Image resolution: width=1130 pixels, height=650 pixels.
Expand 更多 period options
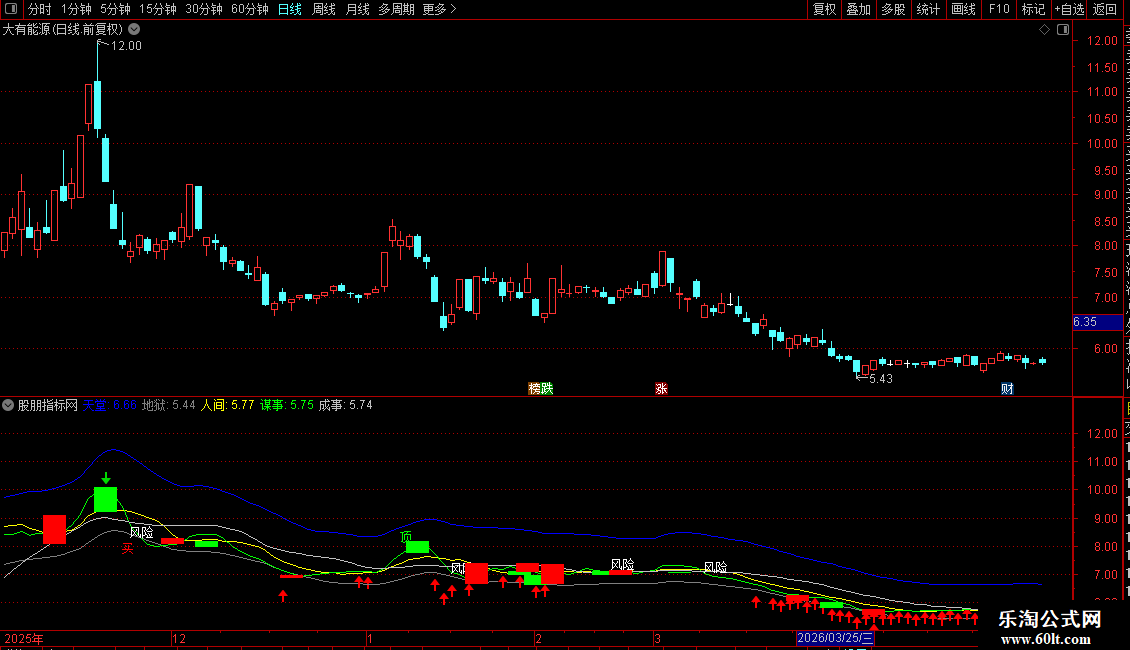point(440,9)
